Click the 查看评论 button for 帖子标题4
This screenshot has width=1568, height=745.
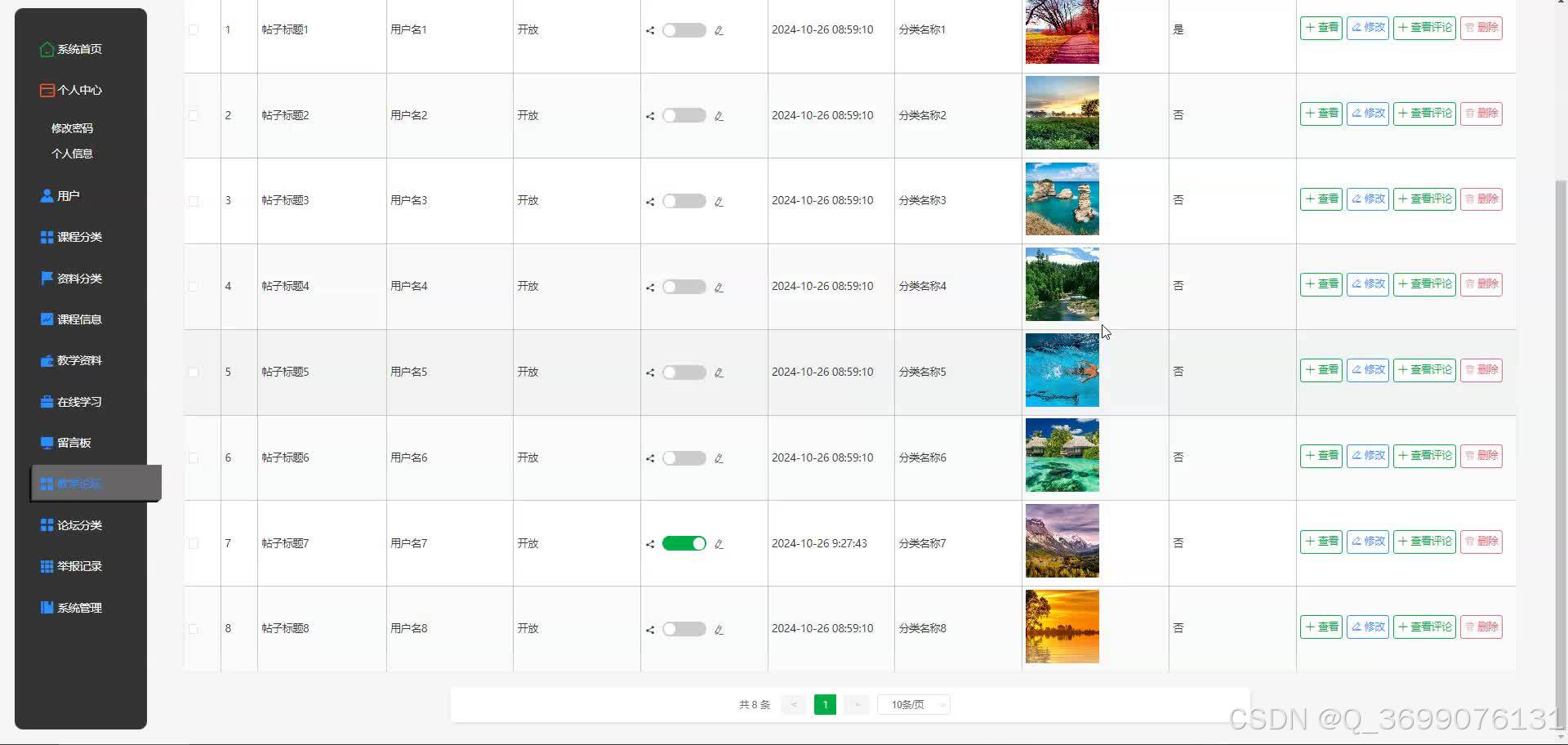coord(1424,284)
